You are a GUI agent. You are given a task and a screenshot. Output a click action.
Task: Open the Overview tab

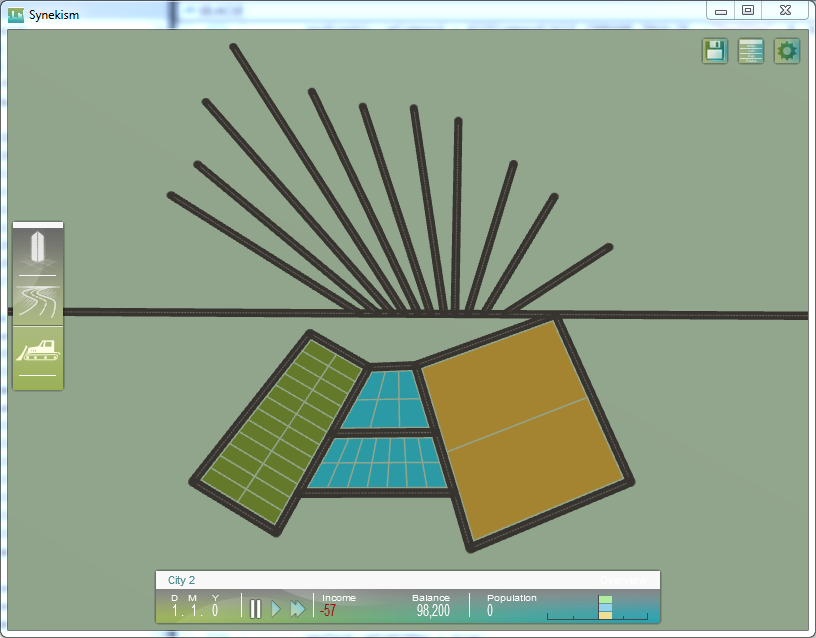[x=623, y=580]
